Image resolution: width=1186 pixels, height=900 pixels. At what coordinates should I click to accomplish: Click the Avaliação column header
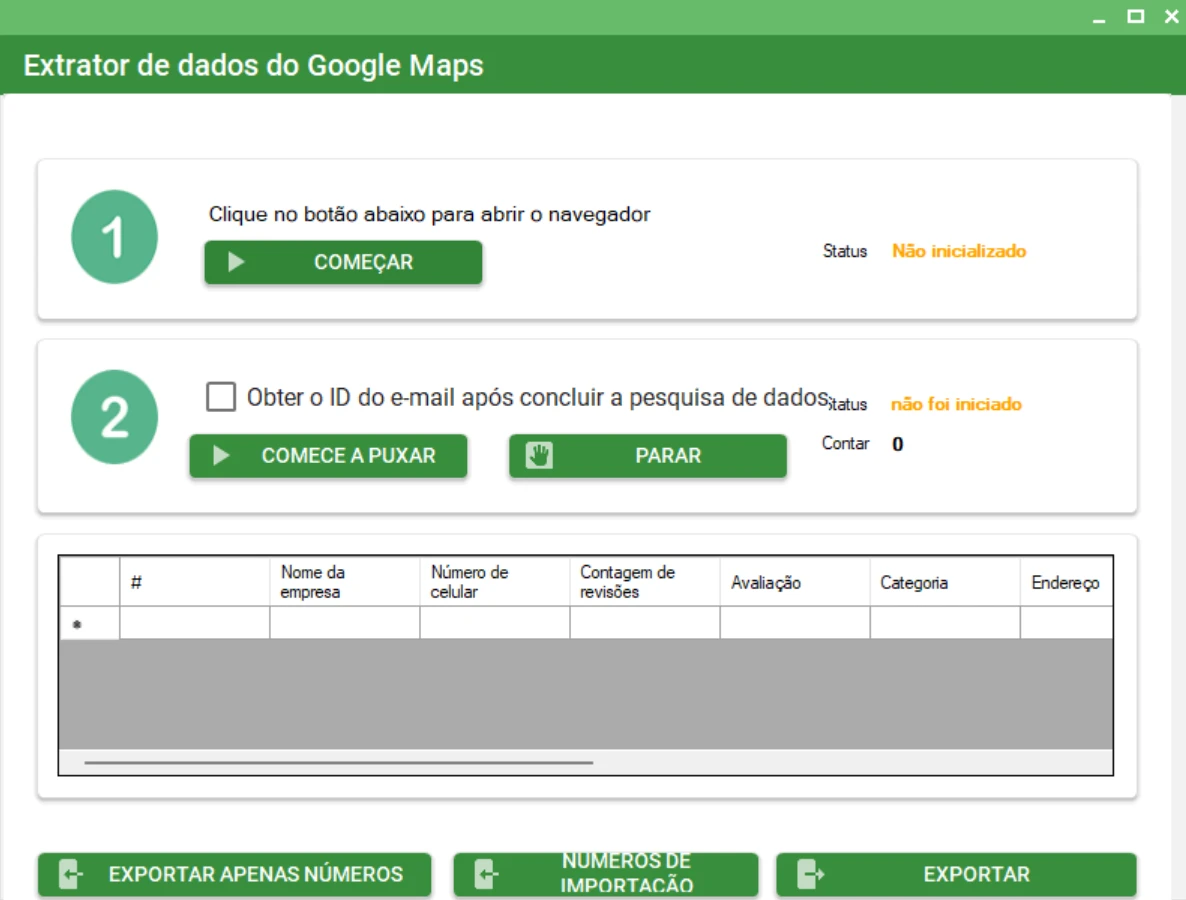coord(794,582)
